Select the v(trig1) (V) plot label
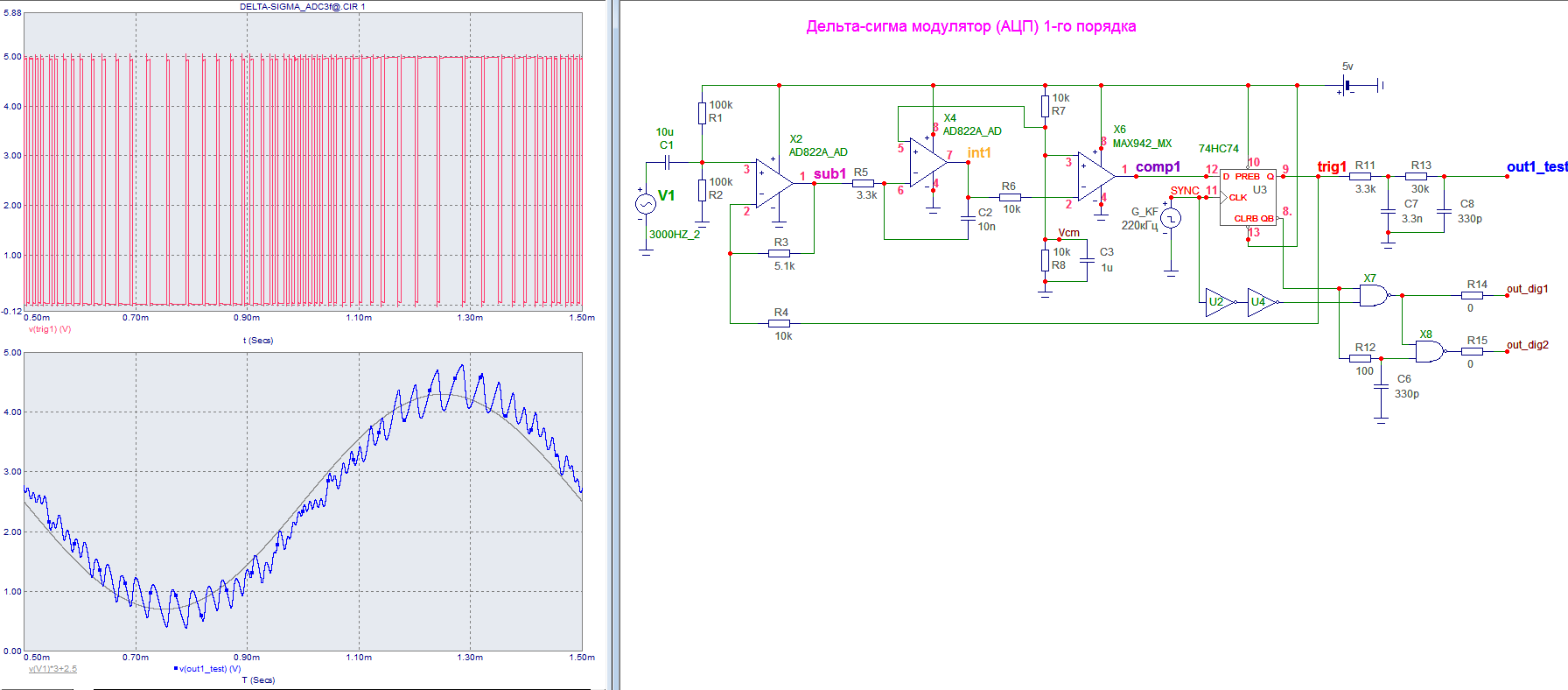Viewport: 1568px width, 690px height. tap(50, 329)
